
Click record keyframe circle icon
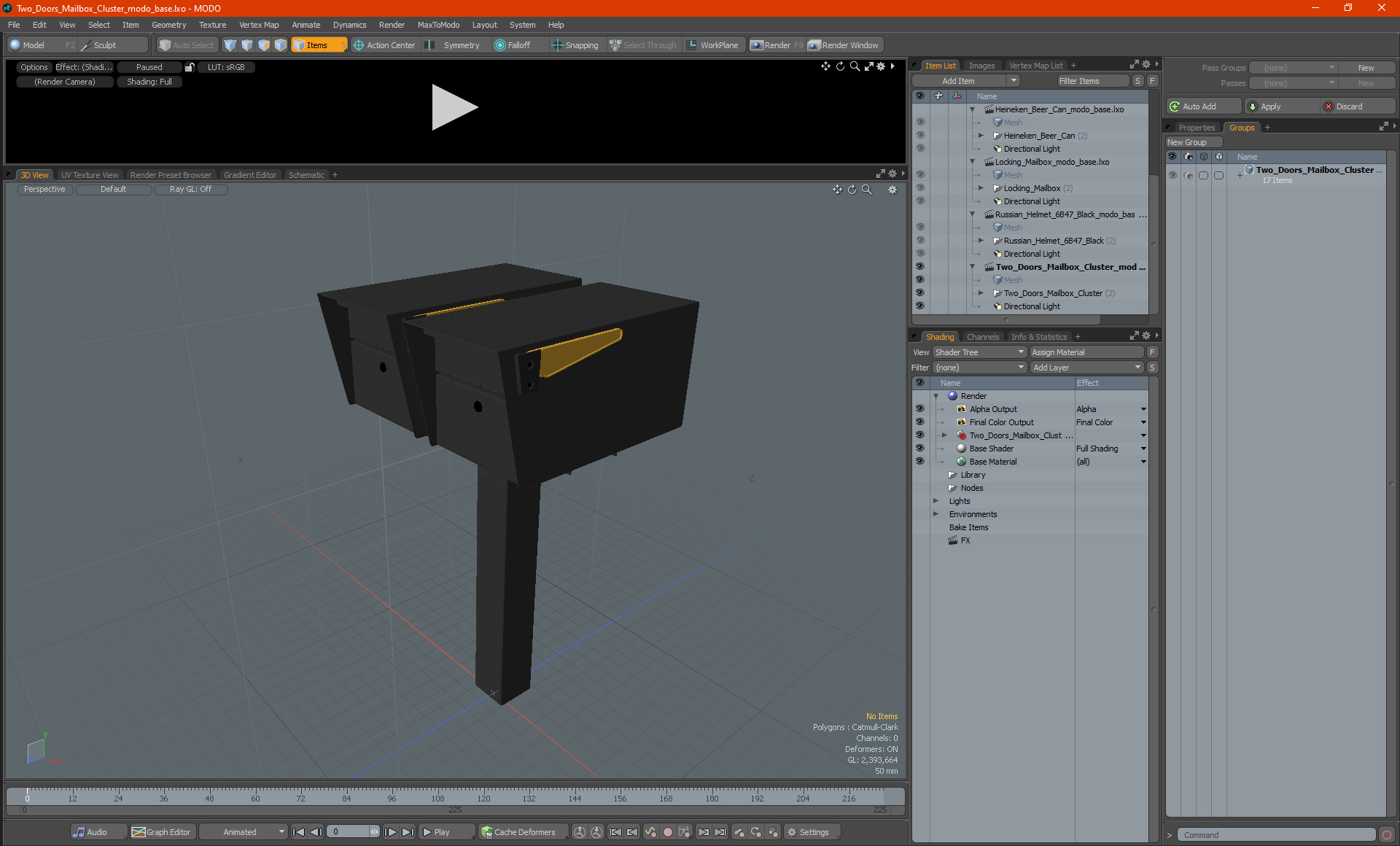(x=667, y=832)
